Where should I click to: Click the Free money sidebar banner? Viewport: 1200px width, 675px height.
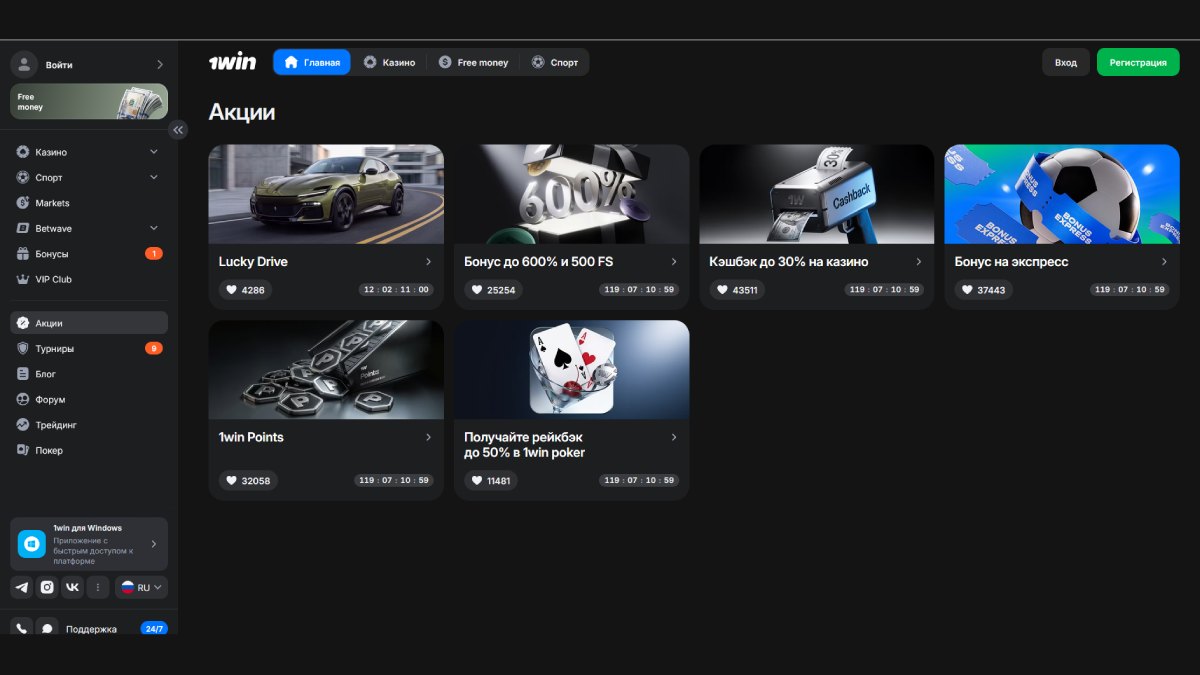pos(89,101)
